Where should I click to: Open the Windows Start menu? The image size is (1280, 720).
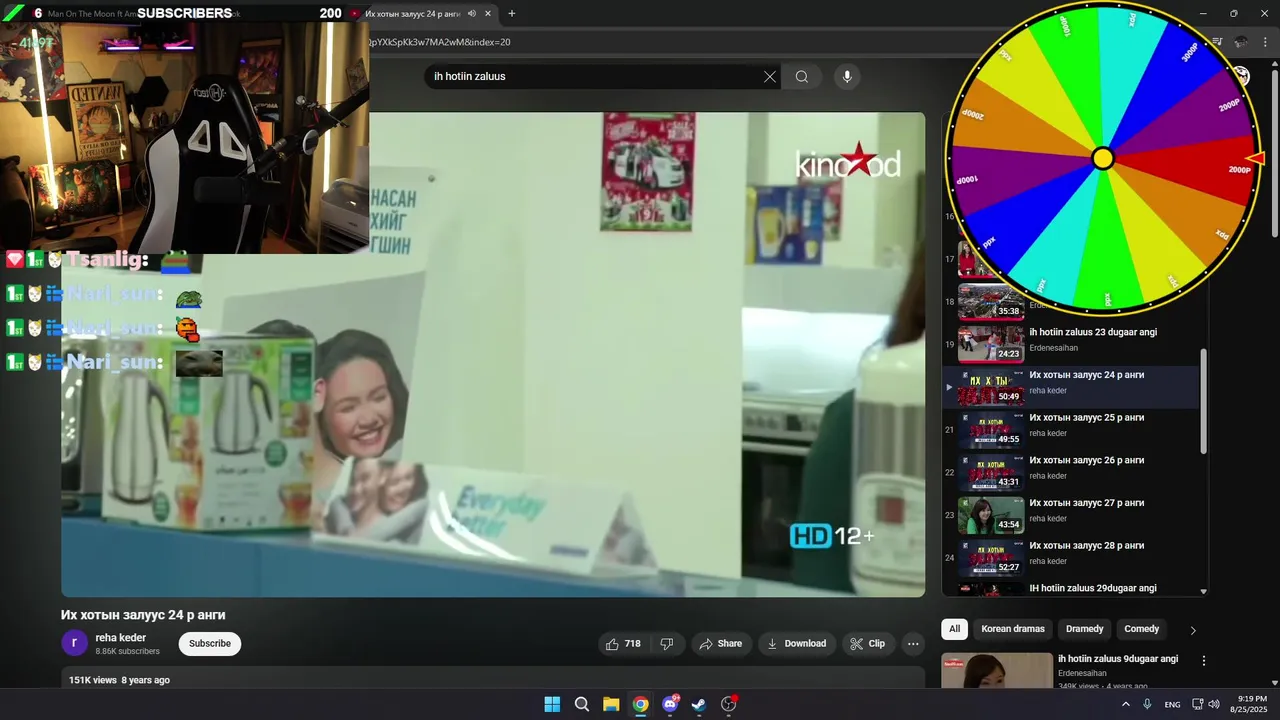click(x=552, y=704)
